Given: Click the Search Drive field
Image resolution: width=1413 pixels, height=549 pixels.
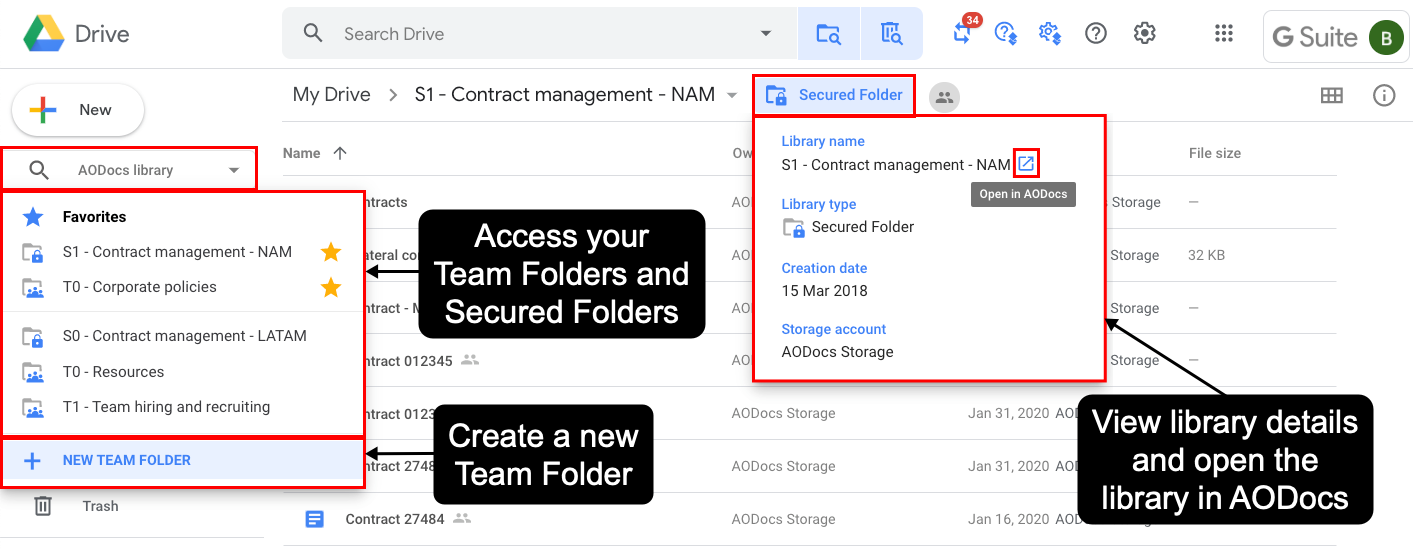Looking at the screenshot, I should coord(540,34).
